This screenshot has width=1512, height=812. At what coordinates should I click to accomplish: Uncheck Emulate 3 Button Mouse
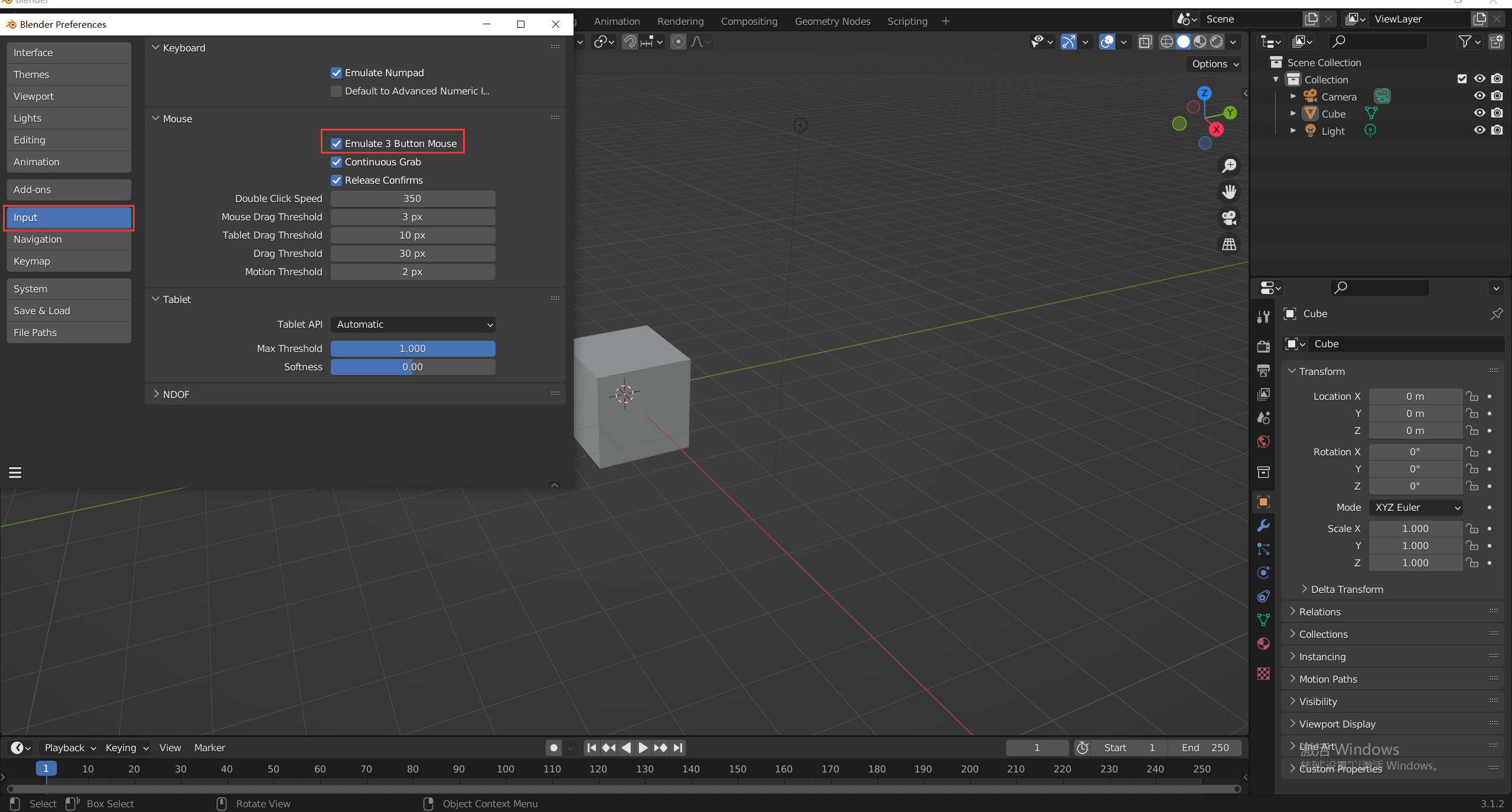(x=336, y=144)
